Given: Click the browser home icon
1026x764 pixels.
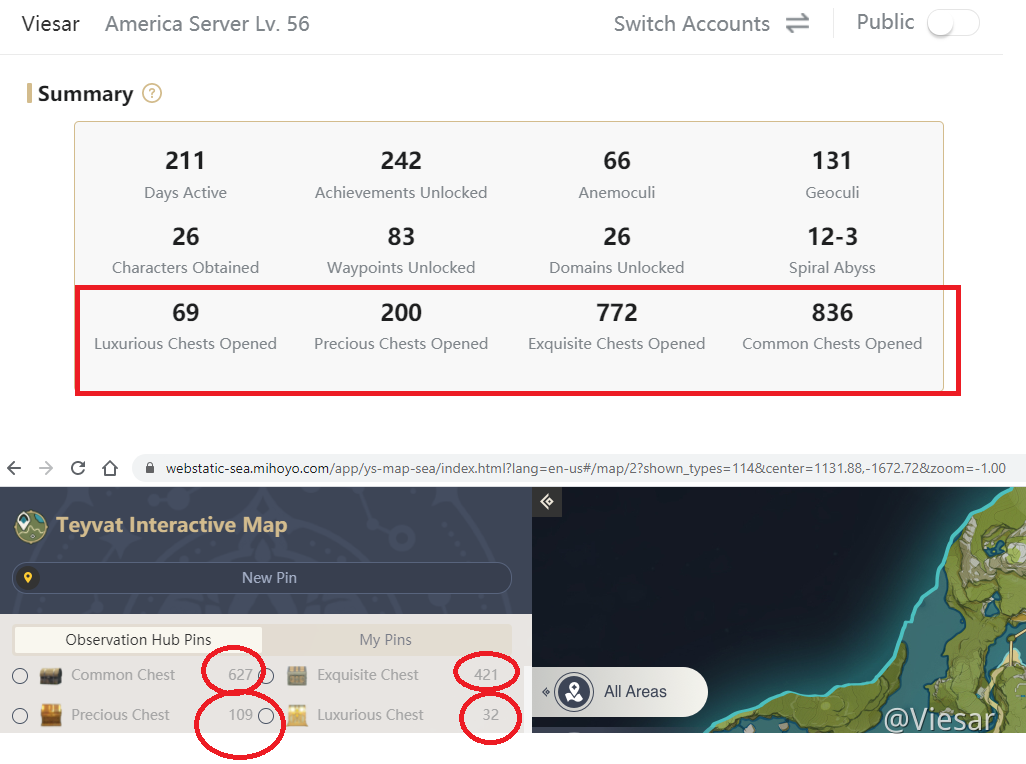Looking at the screenshot, I should click(110, 468).
